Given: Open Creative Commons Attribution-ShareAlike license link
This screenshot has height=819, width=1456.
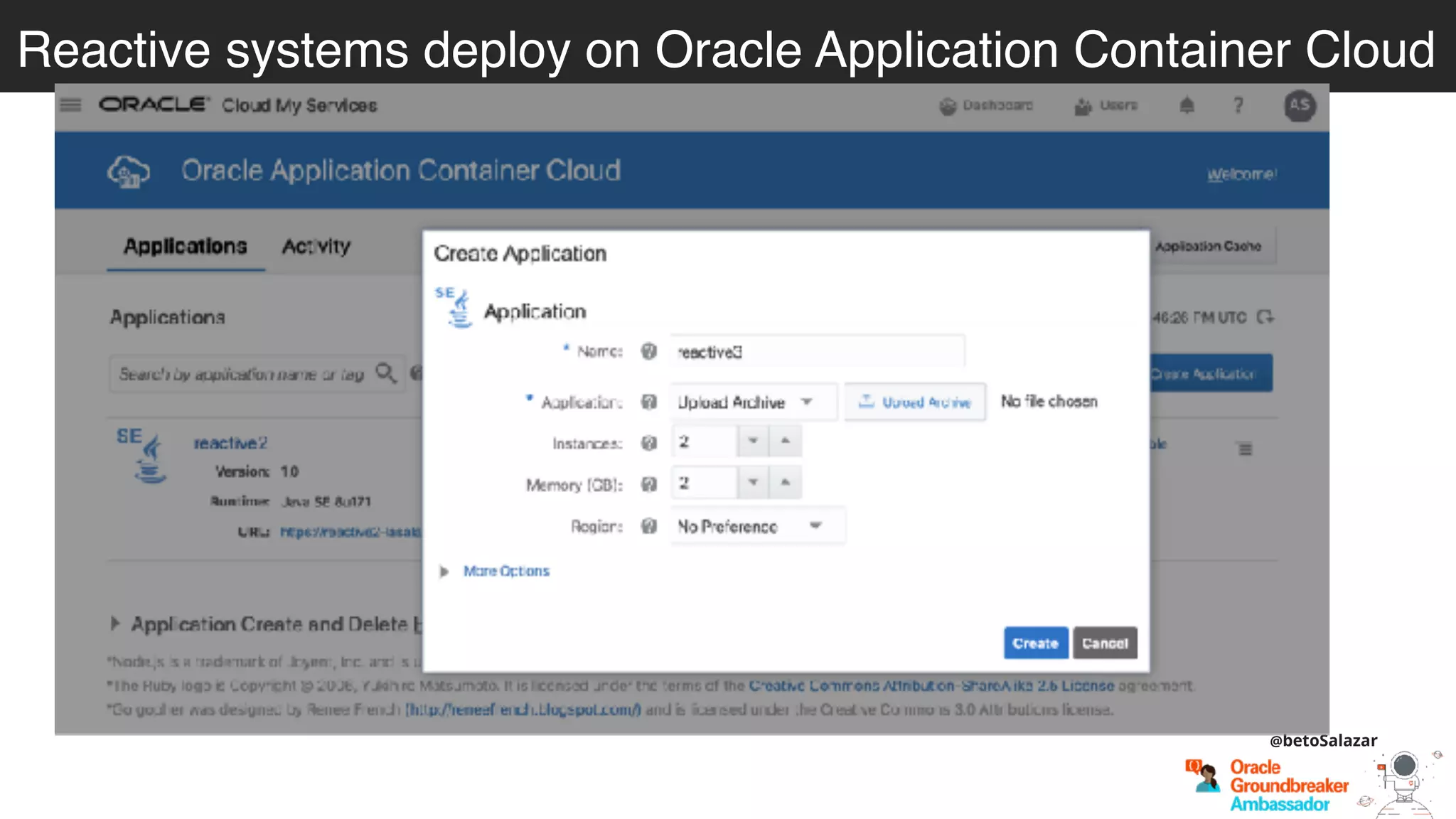Looking at the screenshot, I should (931, 686).
